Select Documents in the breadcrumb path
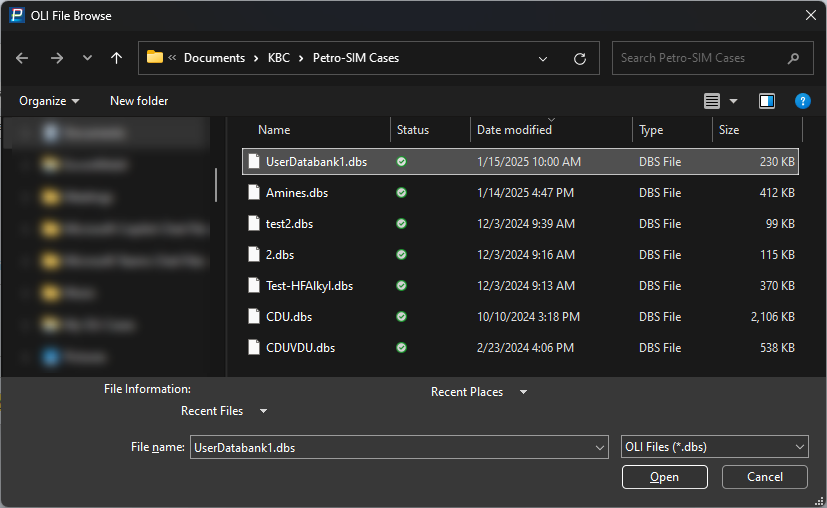Image resolution: width=827 pixels, height=508 pixels. 214,58
